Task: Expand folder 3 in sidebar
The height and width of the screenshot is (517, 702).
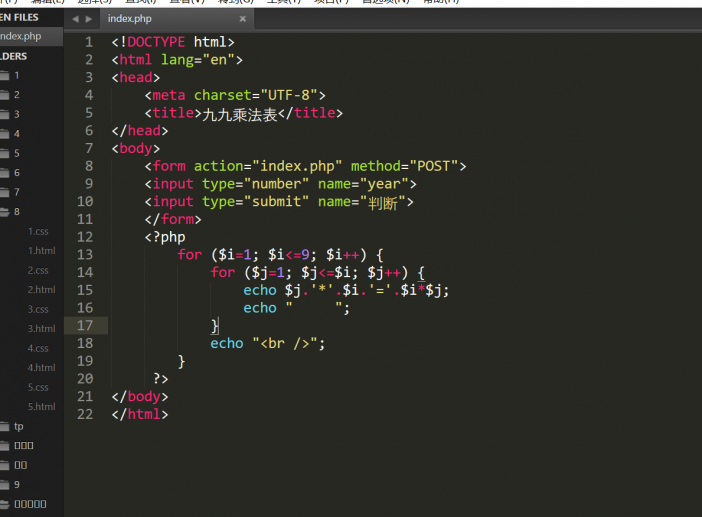Action: [x=17, y=114]
